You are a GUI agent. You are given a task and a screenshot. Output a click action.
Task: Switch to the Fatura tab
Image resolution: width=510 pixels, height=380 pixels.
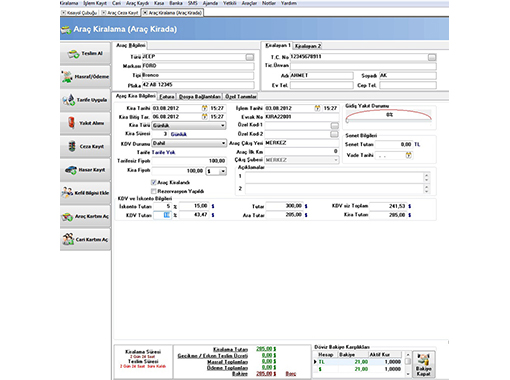pos(167,97)
